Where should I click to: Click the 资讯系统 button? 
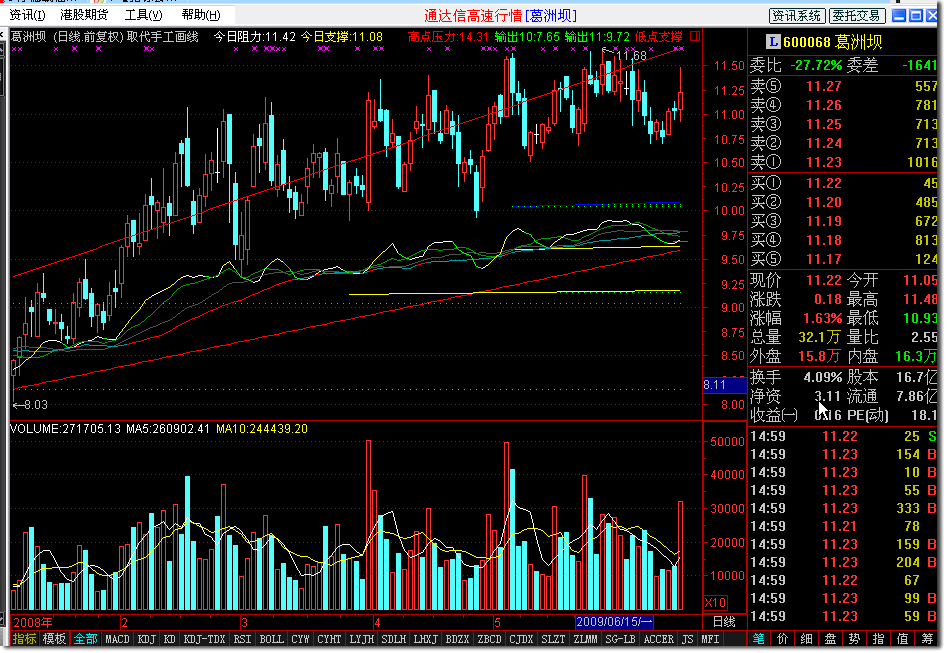(796, 16)
